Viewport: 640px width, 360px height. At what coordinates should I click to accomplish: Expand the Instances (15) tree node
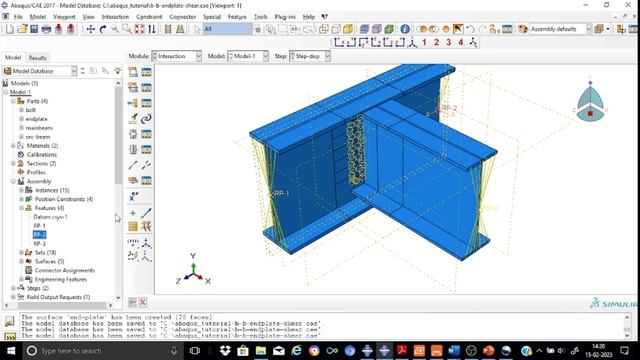point(21,190)
